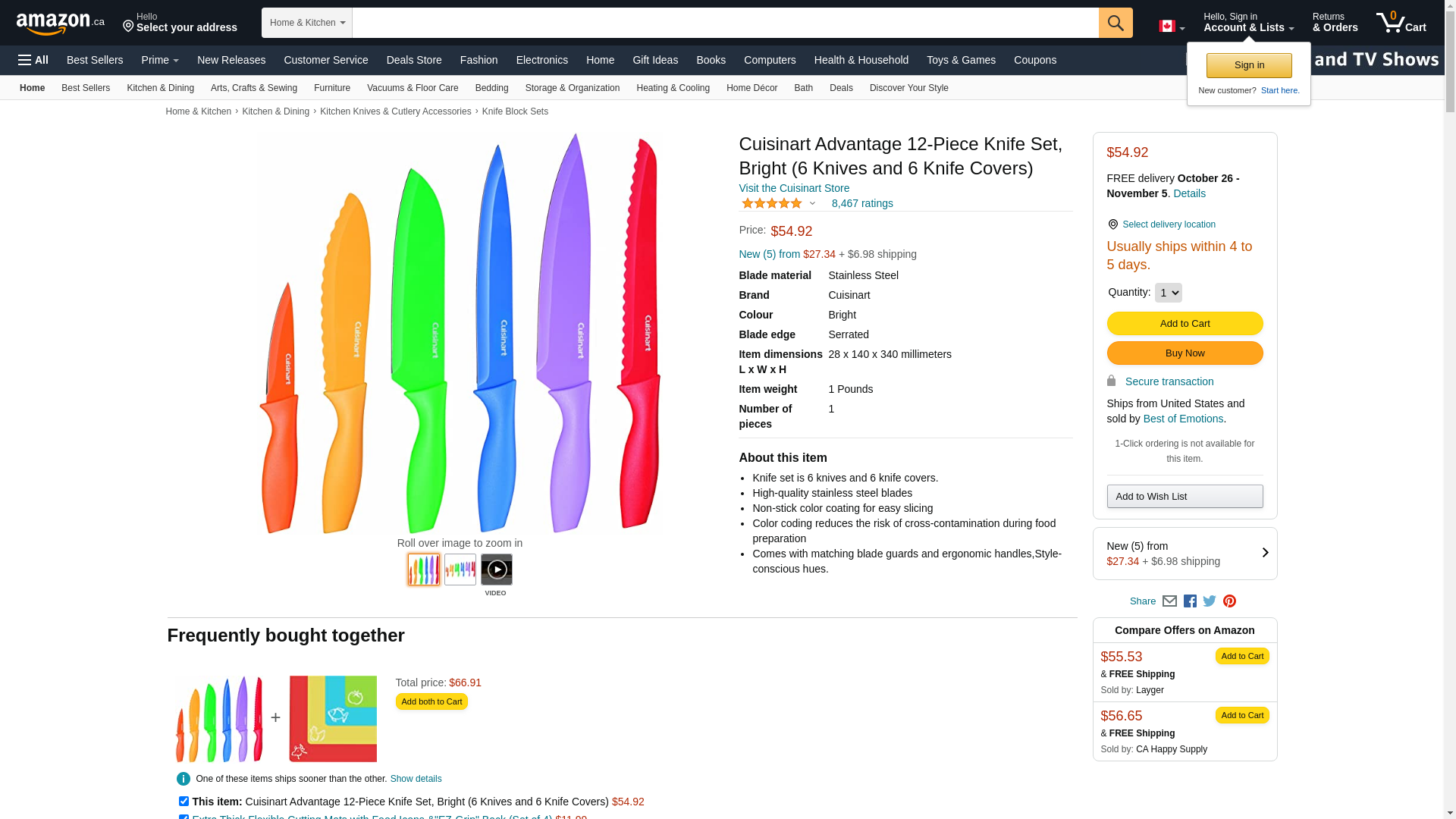Viewport: 1456px width, 819px height.
Task: Click the Buy Now button
Action: pyautogui.click(x=1185, y=353)
